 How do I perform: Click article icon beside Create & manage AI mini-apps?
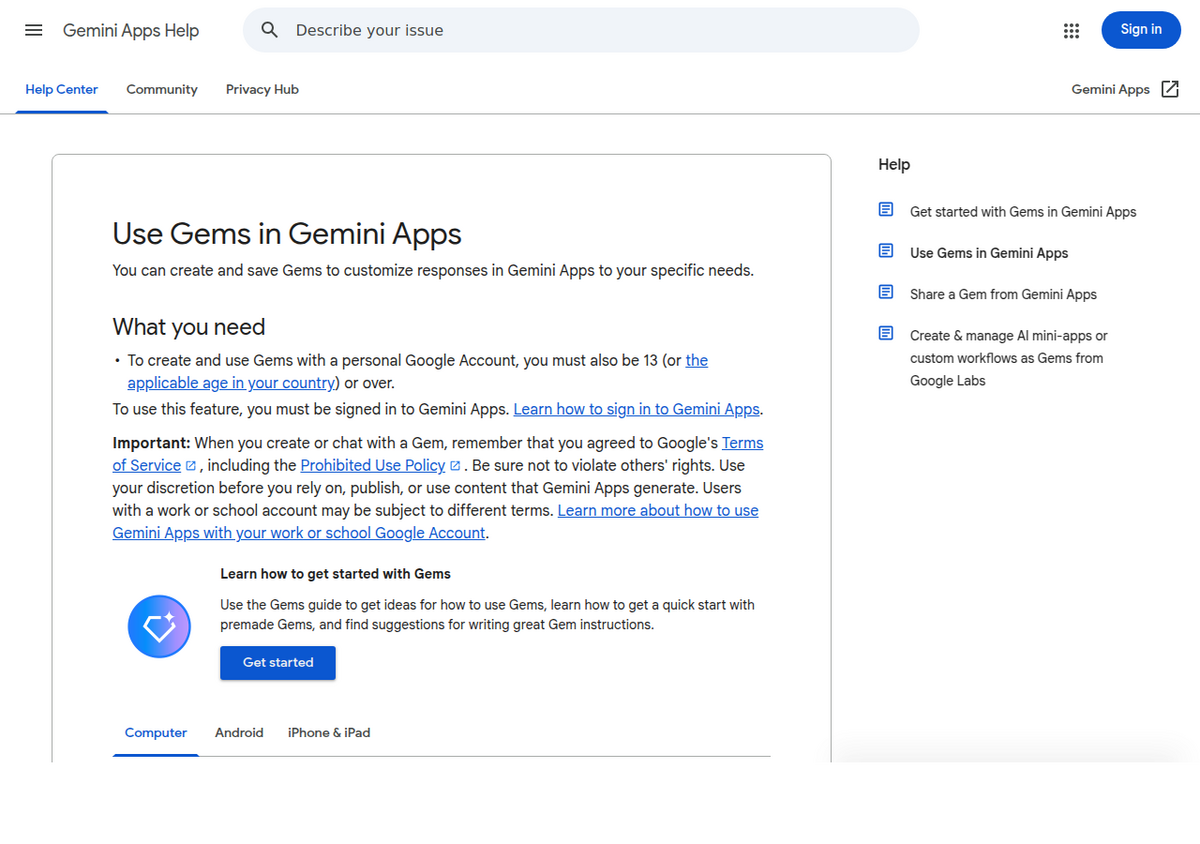[886, 333]
